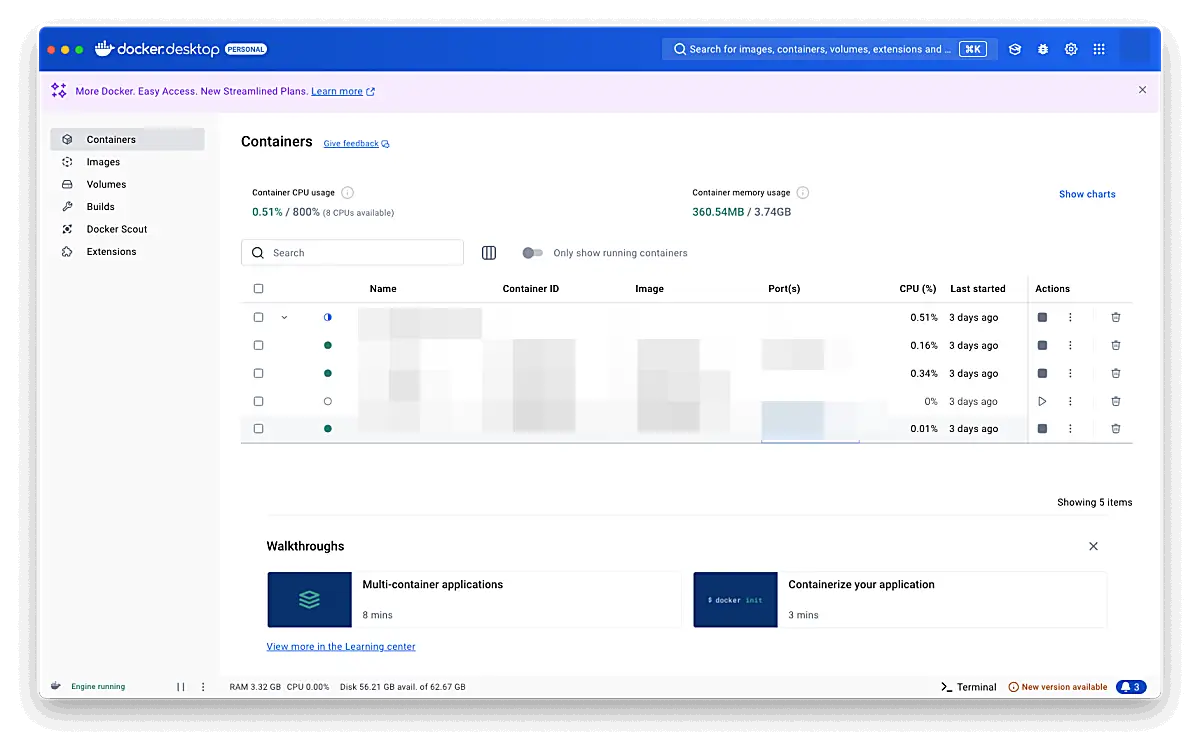Sort by the Last started column header
Viewport: 1200px width, 750px height.
click(978, 289)
